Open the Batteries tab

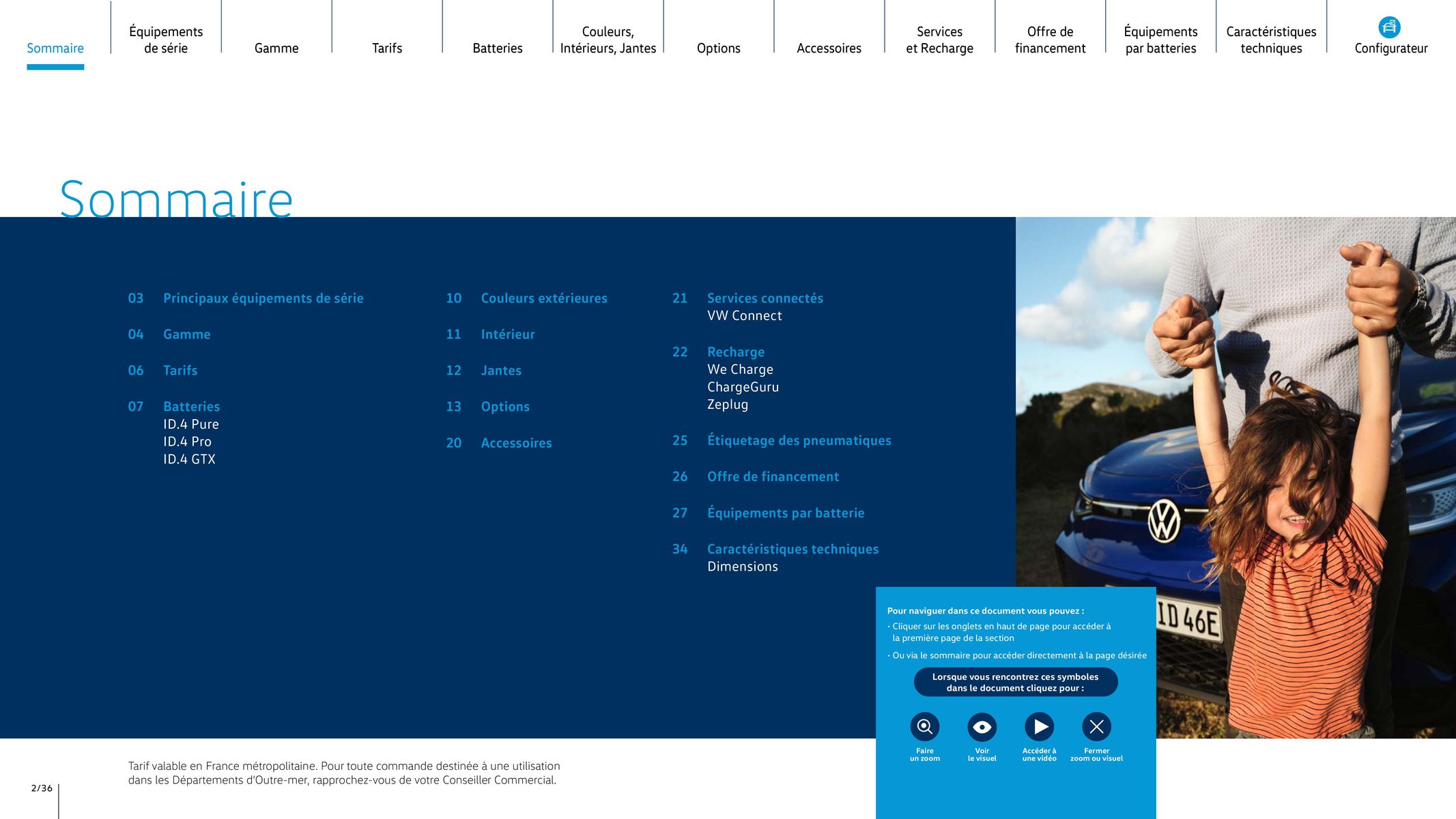pyautogui.click(x=498, y=48)
